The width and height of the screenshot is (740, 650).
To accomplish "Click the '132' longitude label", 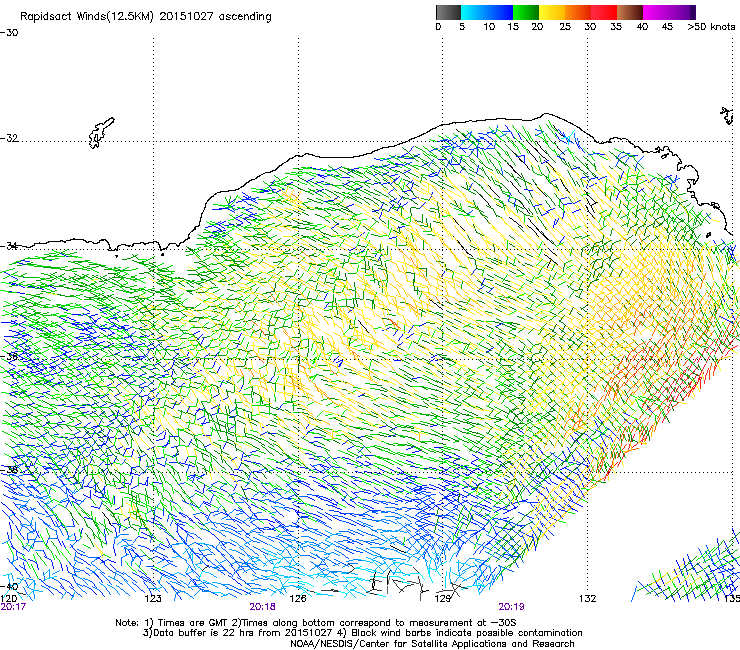I will pos(587,599).
